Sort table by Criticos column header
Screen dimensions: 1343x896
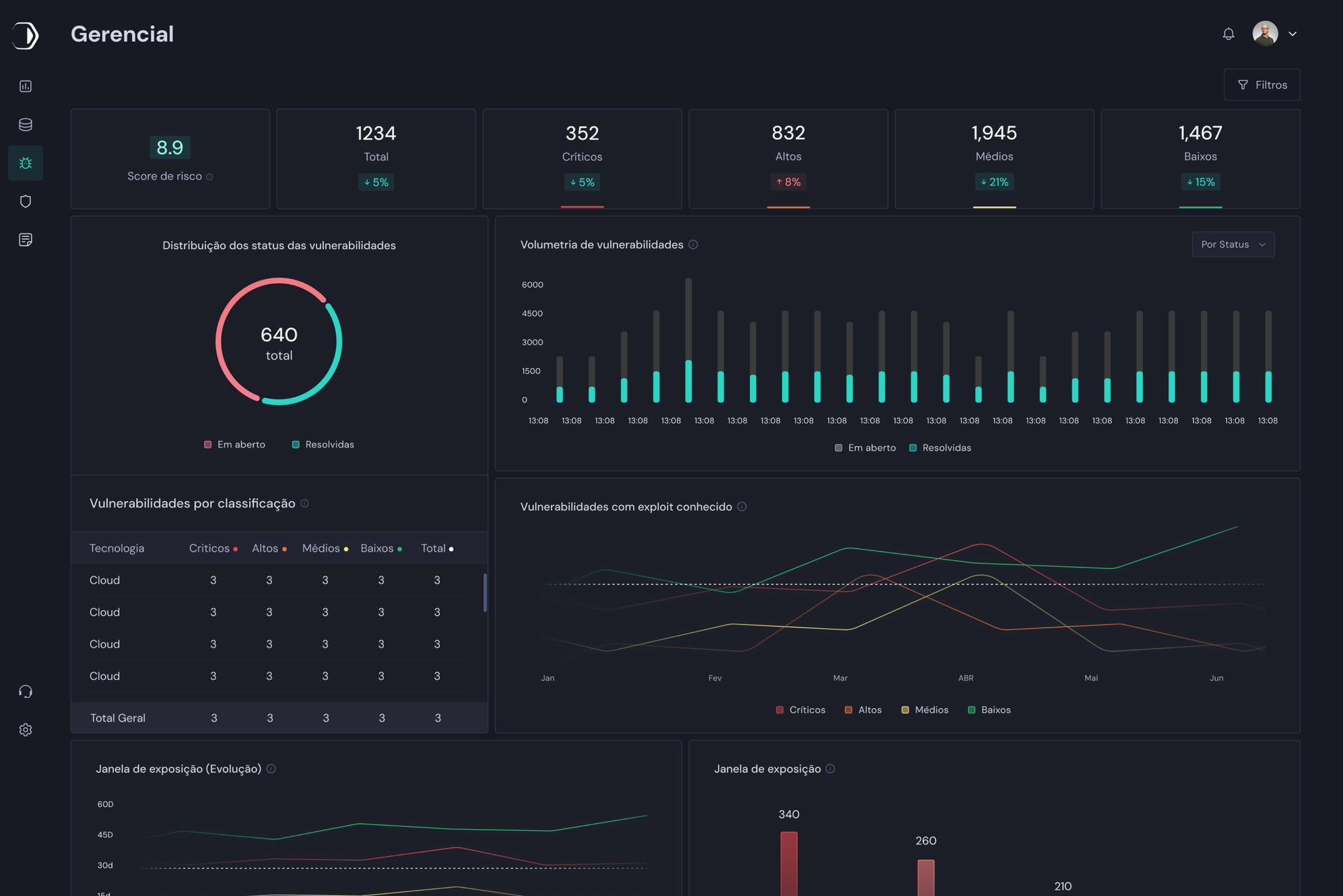click(x=209, y=548)
